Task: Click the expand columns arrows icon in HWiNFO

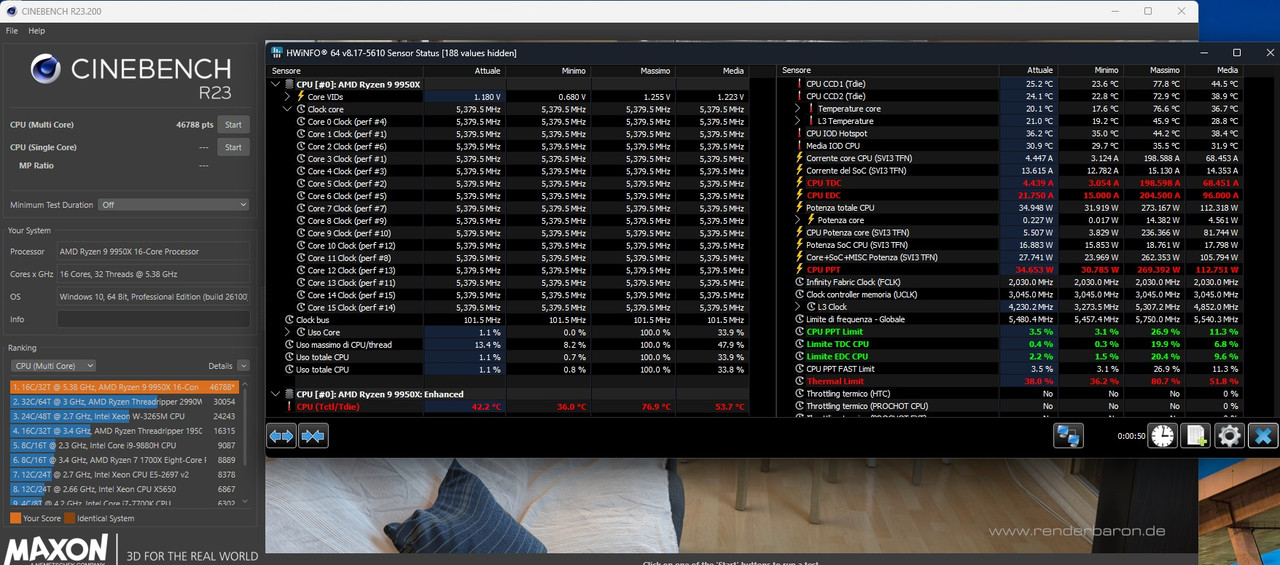Action: coord(282,436)
